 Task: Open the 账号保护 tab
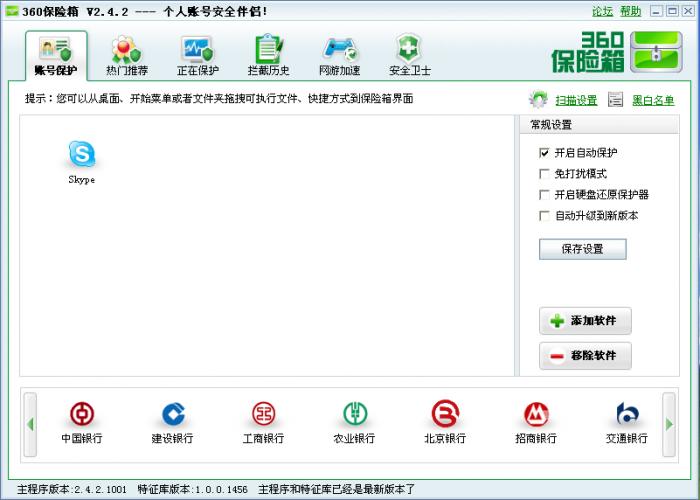pyautogui.click(x=56, y=56)
